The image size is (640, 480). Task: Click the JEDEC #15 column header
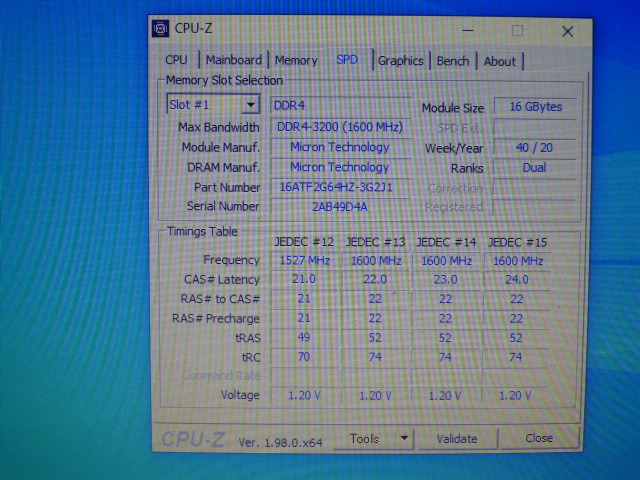(518, 242)
